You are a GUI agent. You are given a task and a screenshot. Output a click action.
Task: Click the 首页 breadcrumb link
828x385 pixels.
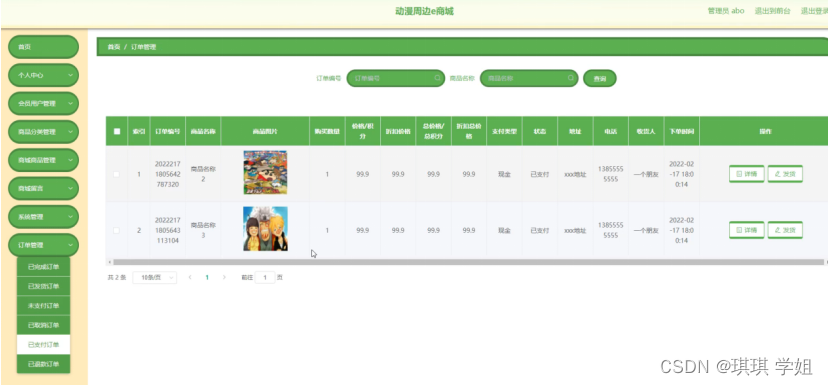(x=114, y=47)
